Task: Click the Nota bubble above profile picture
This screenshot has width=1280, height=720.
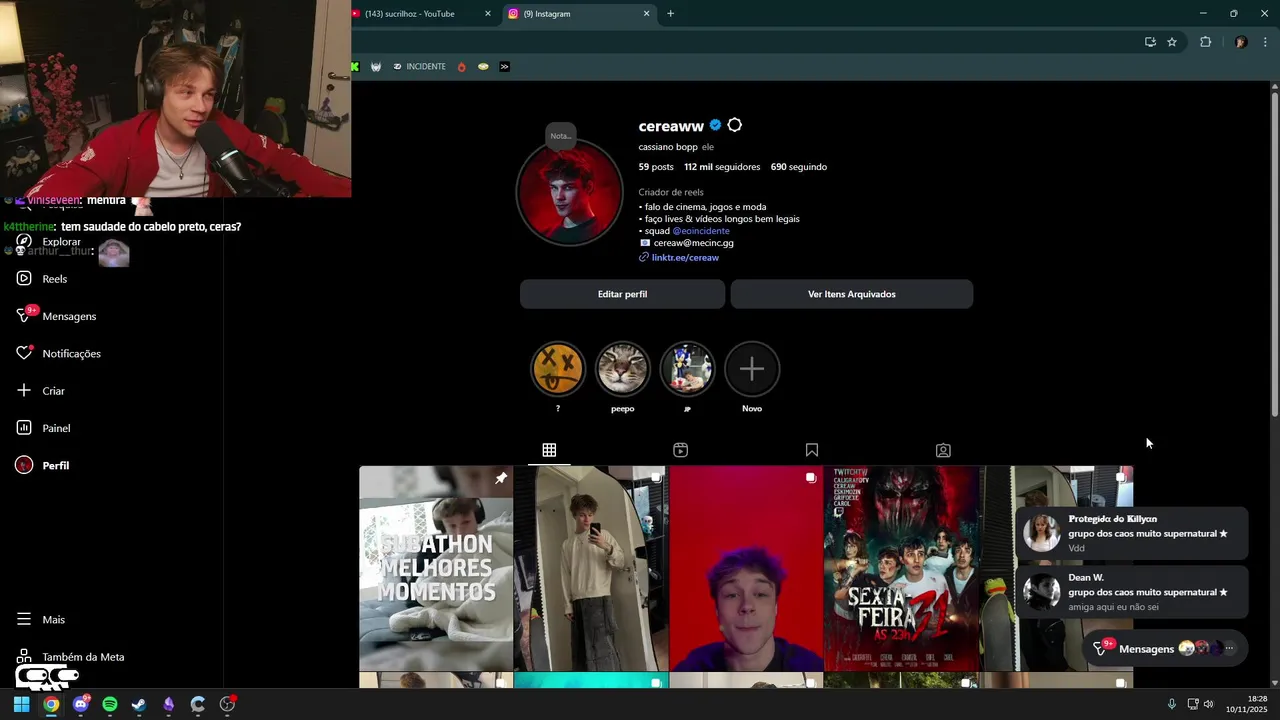Action: 561,136
